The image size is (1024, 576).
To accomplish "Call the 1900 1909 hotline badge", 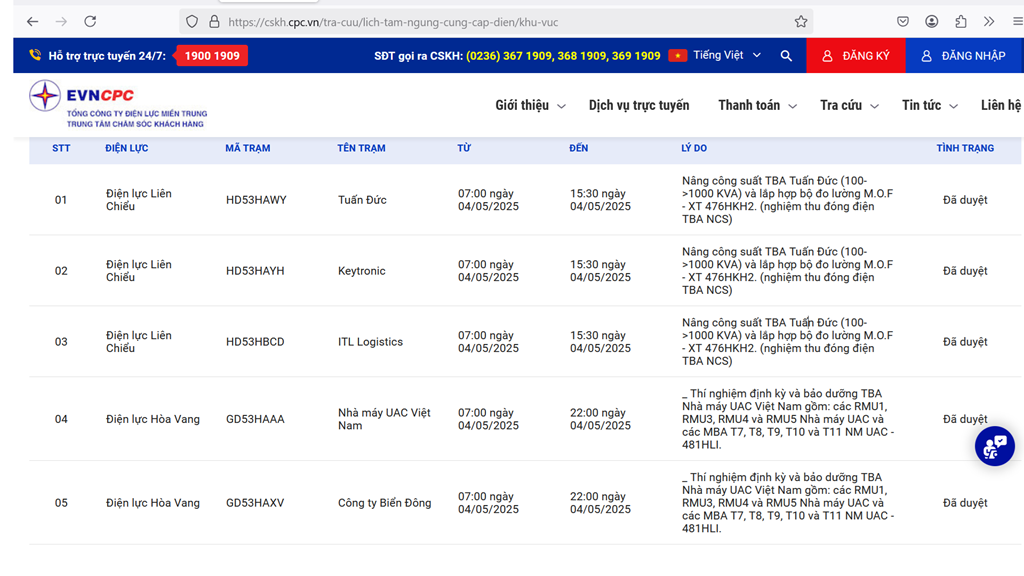I will pyautogui.click(x=212, y=56).
